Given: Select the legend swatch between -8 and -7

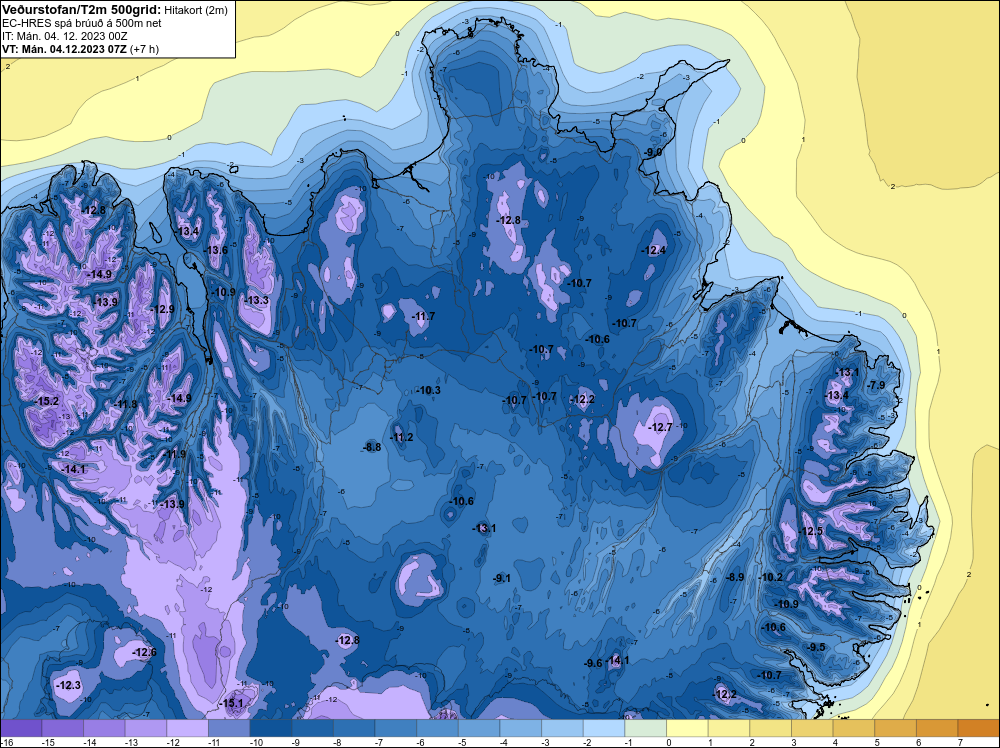Looking at the screenshot, I should (x=354, y=728).
